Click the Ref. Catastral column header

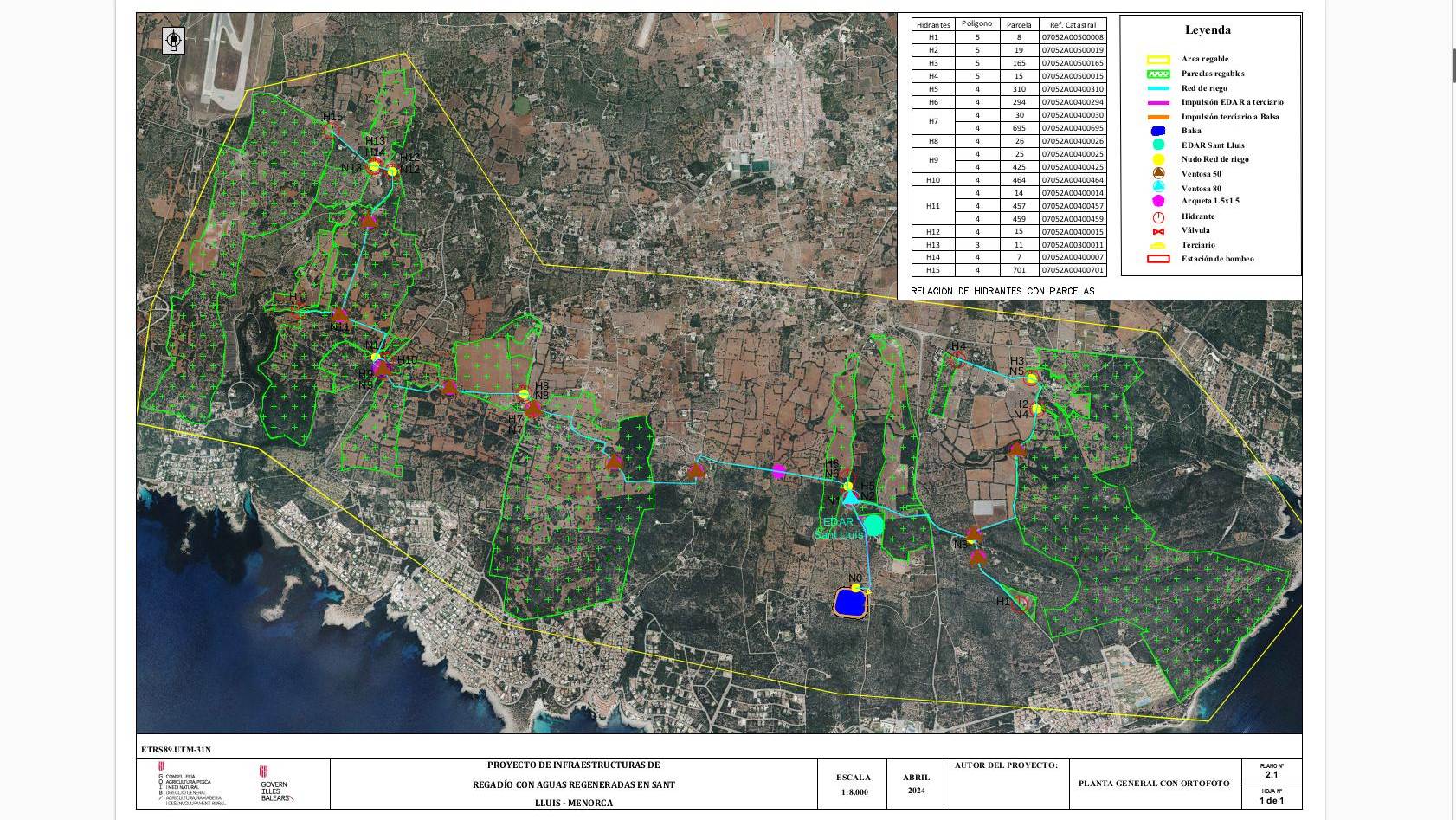(x=1073, y=24)
